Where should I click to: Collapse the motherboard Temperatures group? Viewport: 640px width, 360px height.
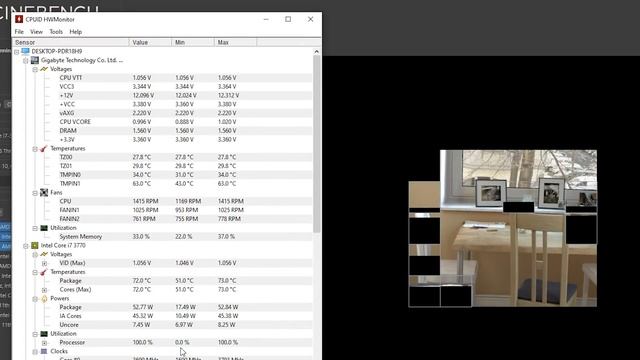pyautogui.click(x=35, y=149)
